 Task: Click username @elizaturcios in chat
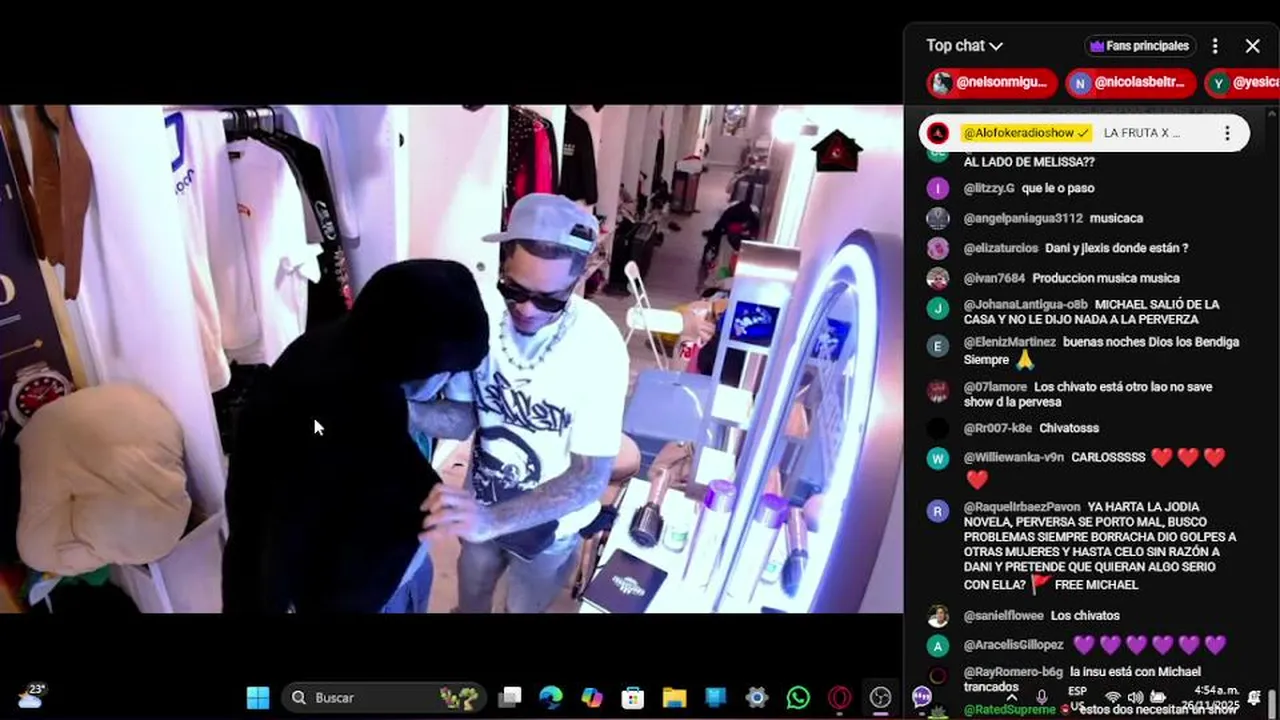[1001, 248]
